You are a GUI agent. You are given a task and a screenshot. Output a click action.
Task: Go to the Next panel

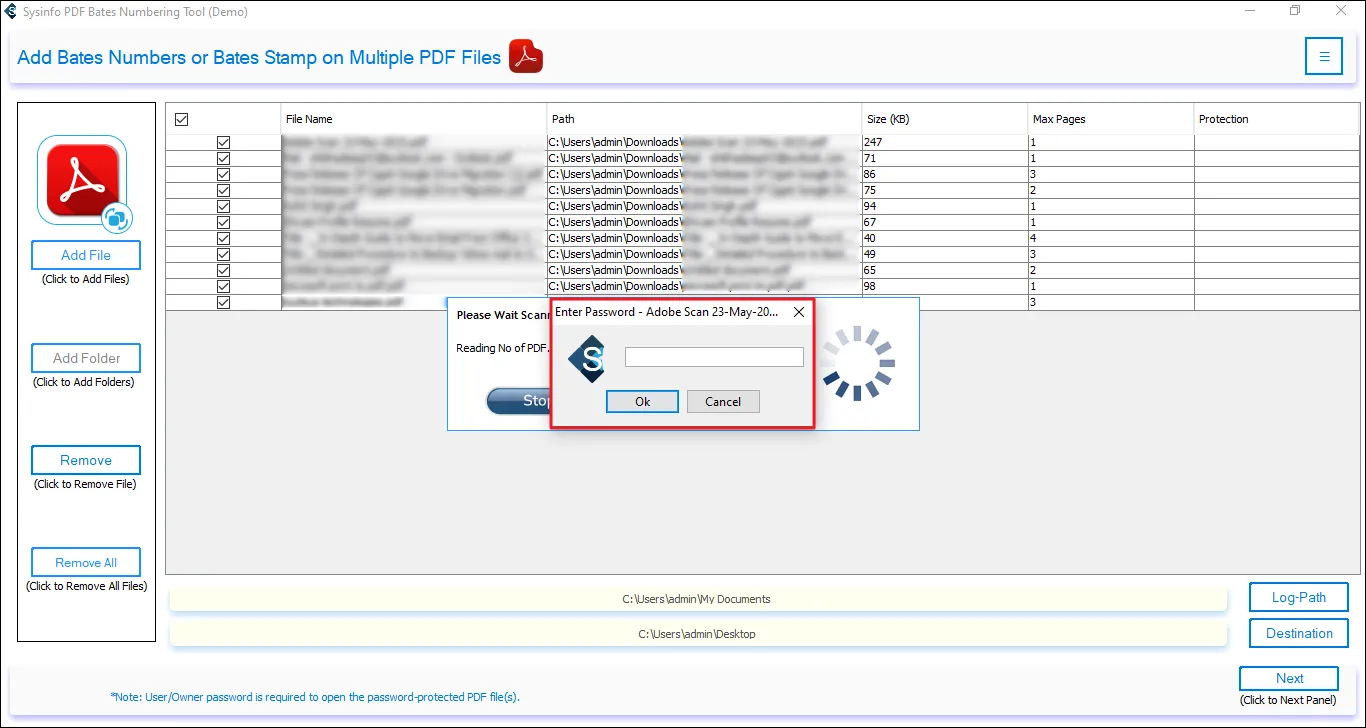tap(1289, 678)
